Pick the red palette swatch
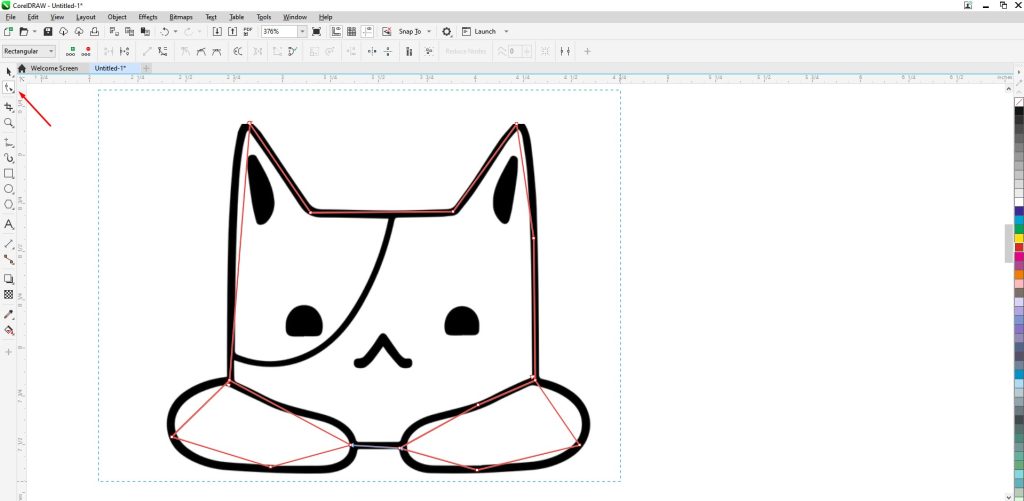Viewport: 1024px width, 501px height. 1019,248
